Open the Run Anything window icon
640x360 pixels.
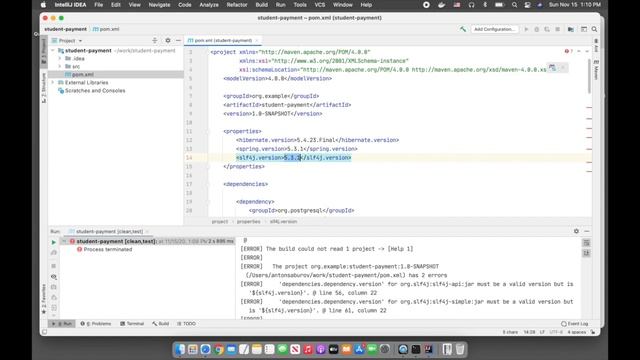tap(584, 29)
